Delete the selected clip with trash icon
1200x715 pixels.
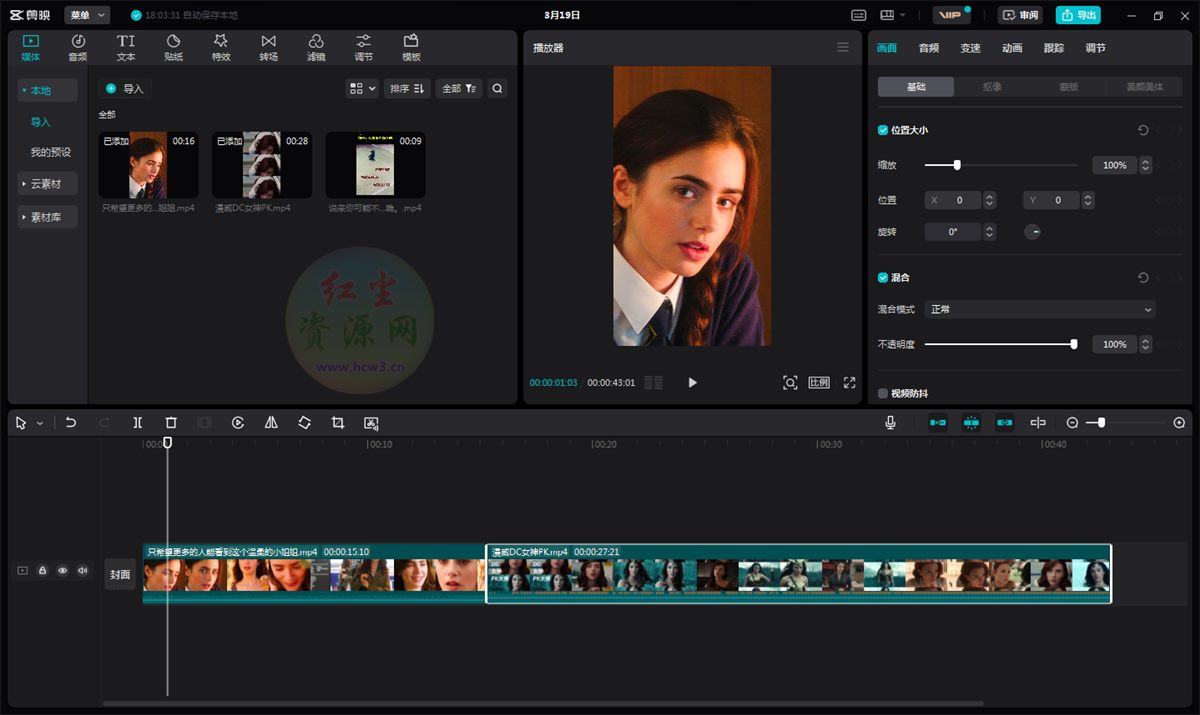pyautogui.click(x=171, y=423)
